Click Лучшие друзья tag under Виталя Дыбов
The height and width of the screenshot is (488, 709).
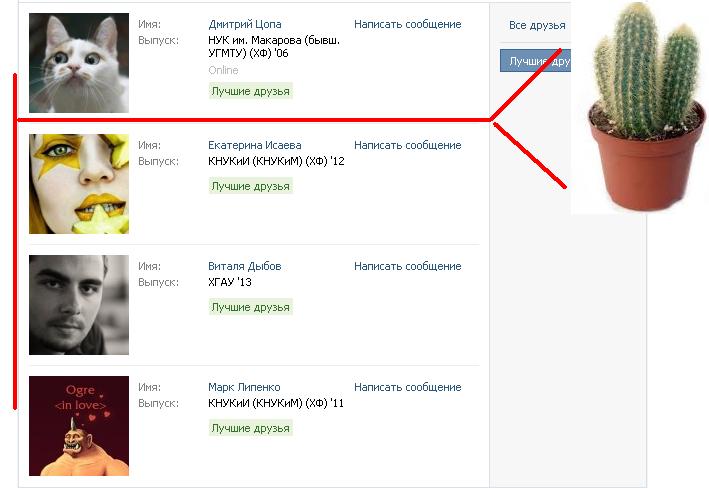(x=251, y=307)
